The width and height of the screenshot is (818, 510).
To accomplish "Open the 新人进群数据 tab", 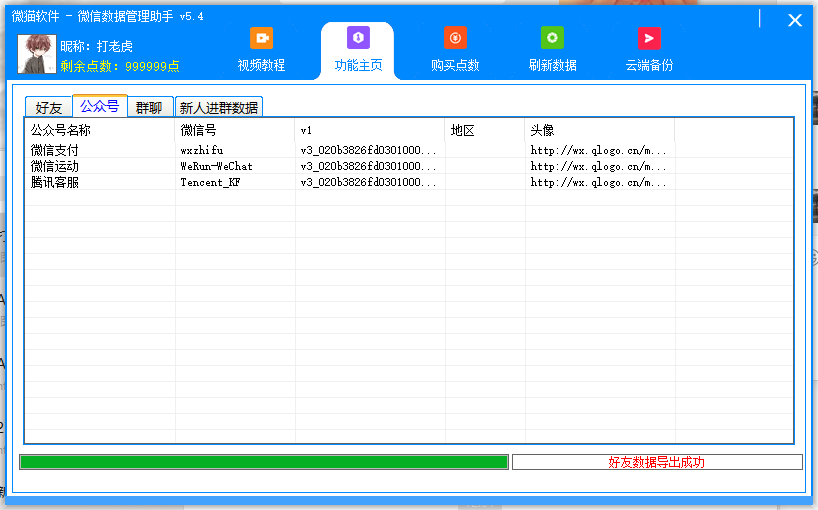I will (x=219, y=108).
